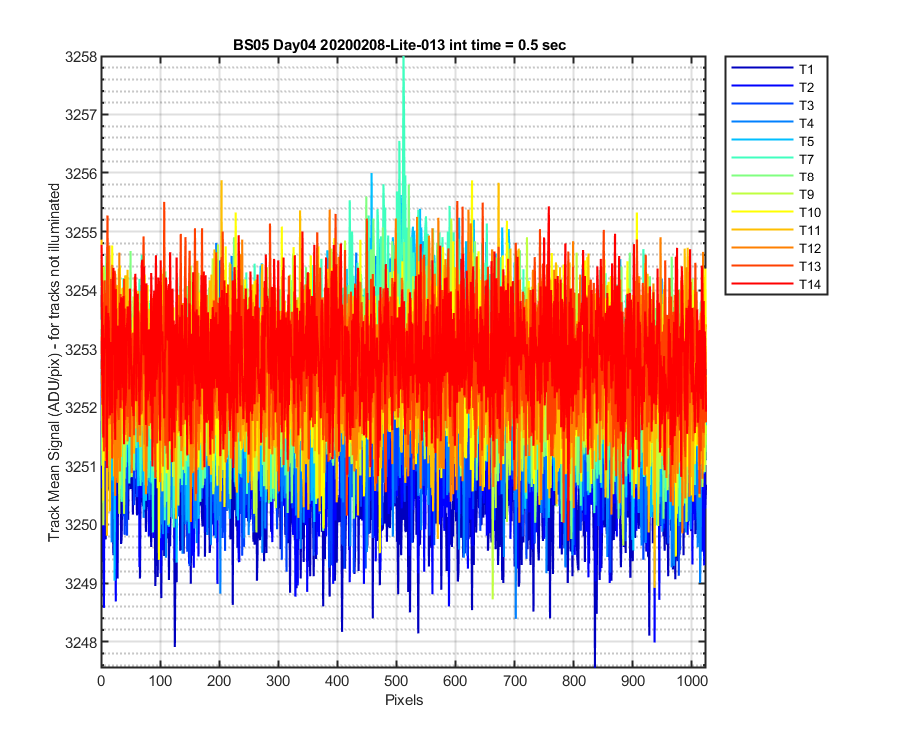Click y-axis tick value 3256
This screenshot has width=900, height=750.
tap(81, 173)
